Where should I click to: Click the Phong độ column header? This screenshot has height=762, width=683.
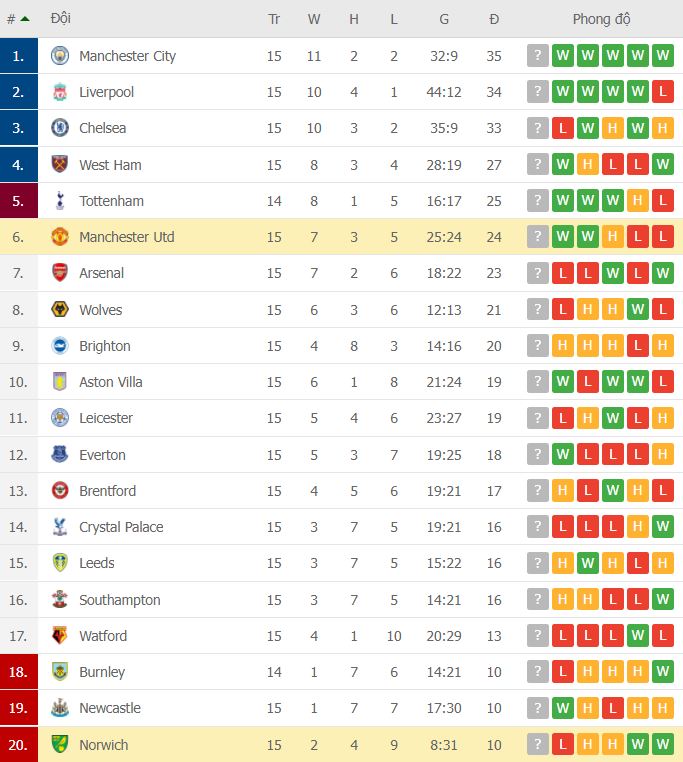[601, 19]
